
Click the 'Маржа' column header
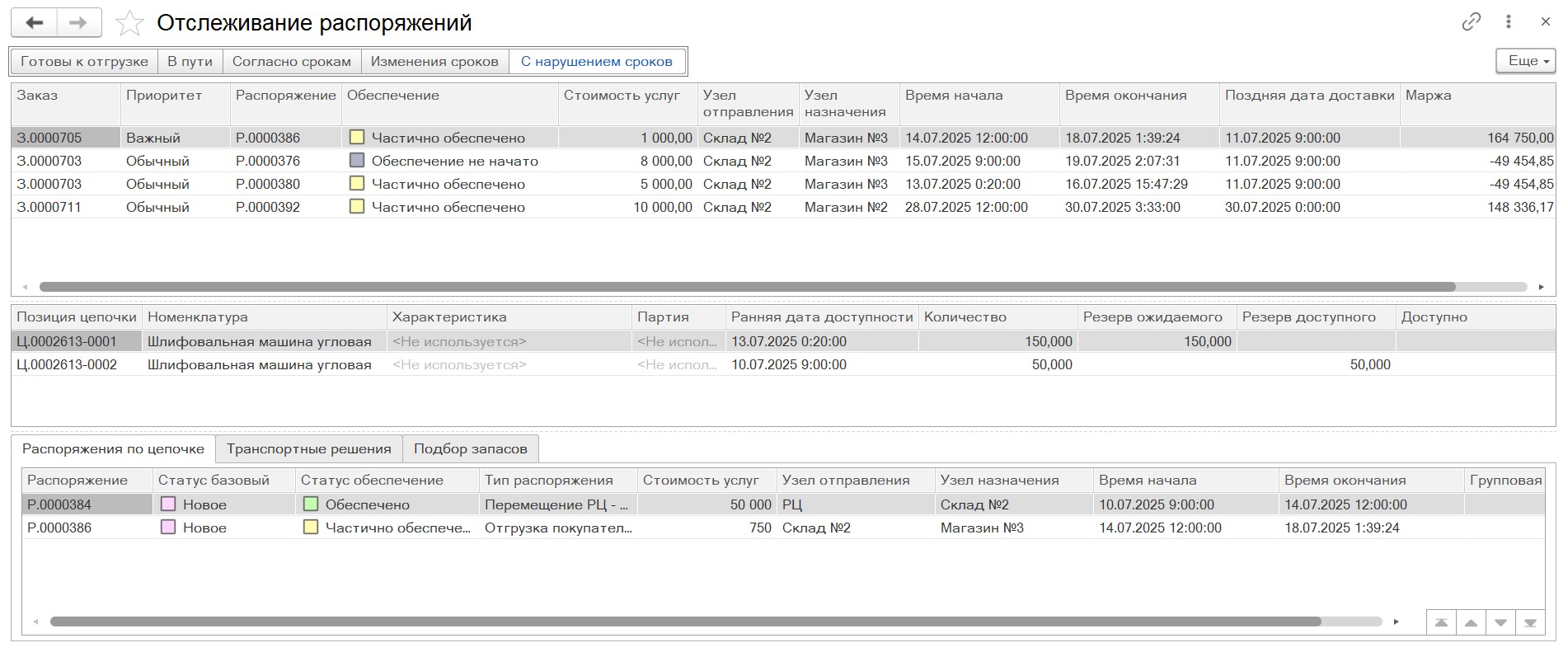tap(1428, 96)
